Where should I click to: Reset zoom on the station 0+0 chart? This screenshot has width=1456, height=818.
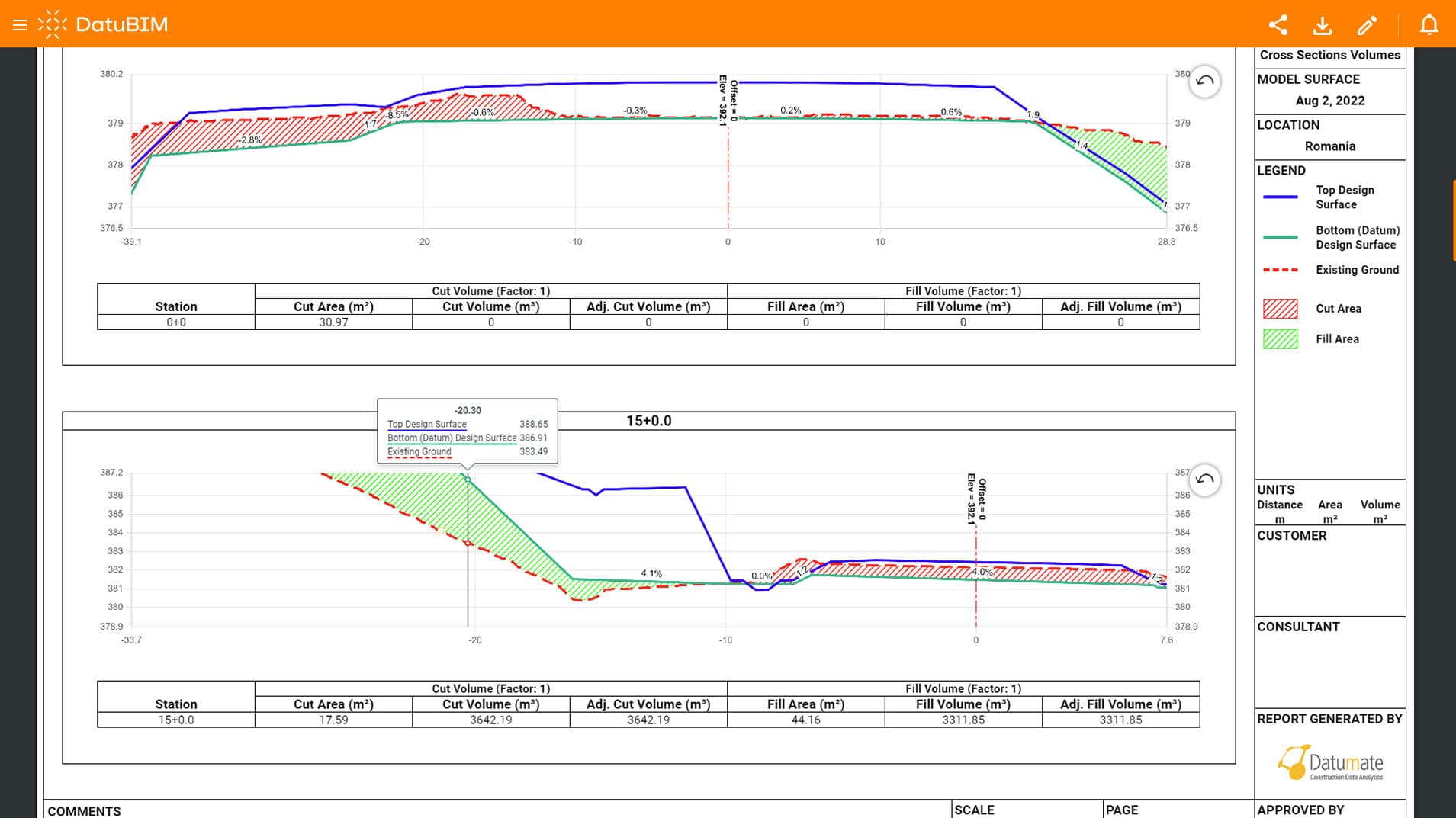1204,82
